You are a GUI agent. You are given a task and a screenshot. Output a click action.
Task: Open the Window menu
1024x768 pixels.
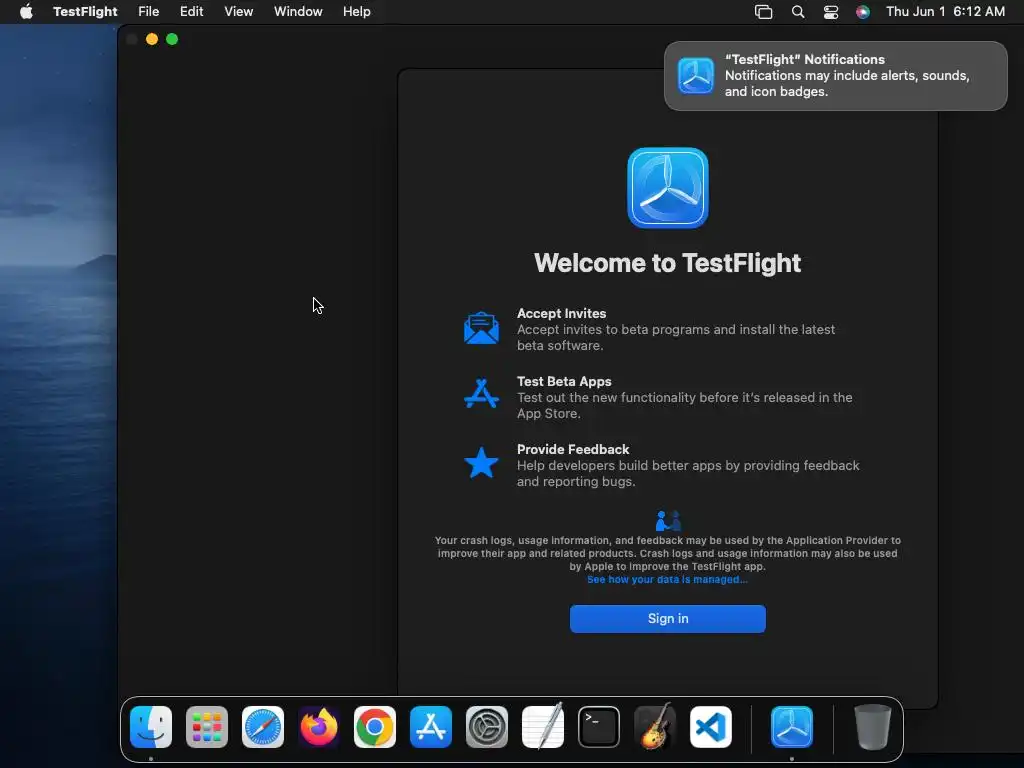[x=298, y=11]
